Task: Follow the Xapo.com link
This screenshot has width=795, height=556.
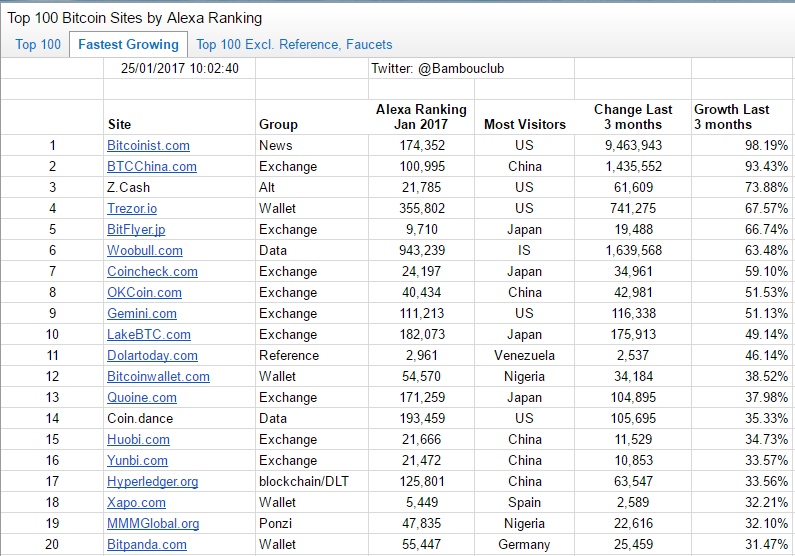Action: [136, 503]
